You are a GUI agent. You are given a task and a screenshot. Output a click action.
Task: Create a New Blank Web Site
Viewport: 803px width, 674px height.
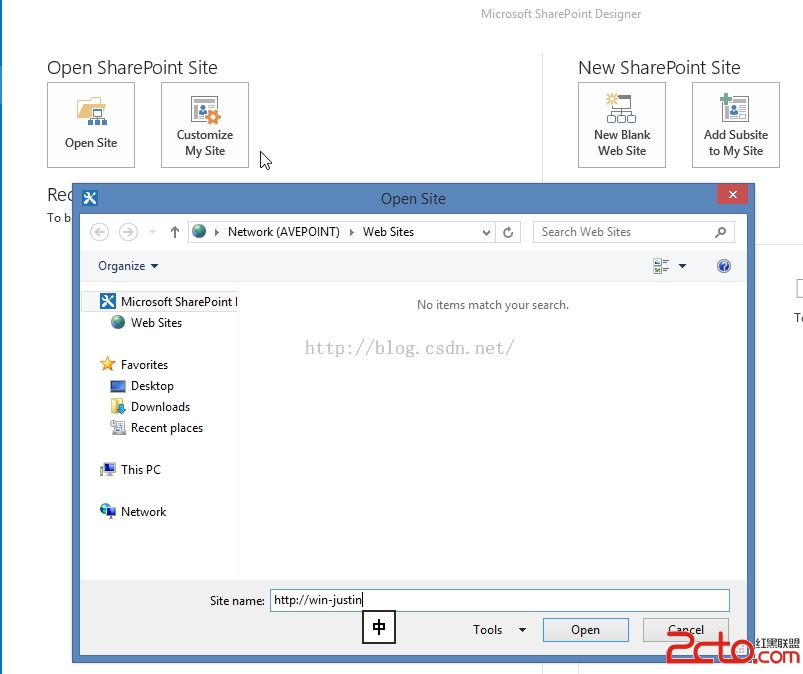[622, 125]
